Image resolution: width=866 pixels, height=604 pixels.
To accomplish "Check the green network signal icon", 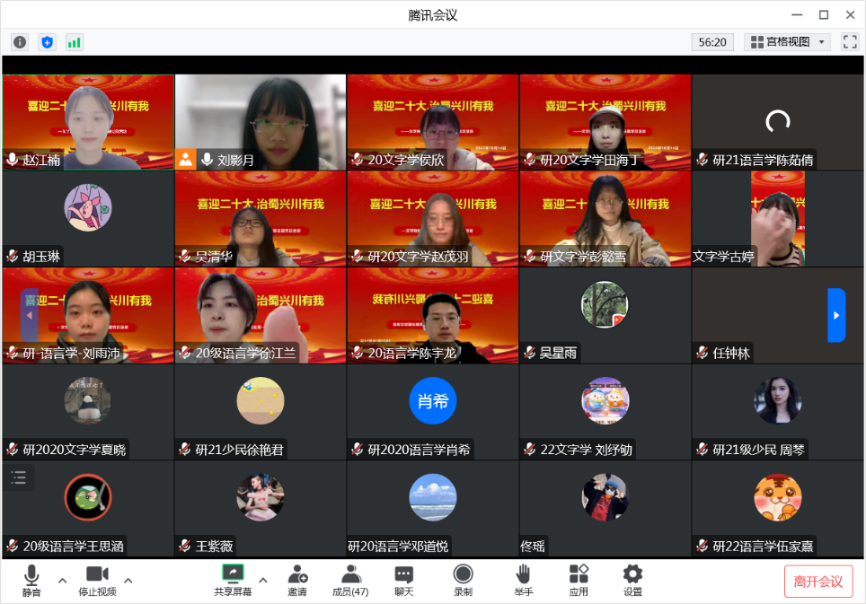I will click(74, 42).
